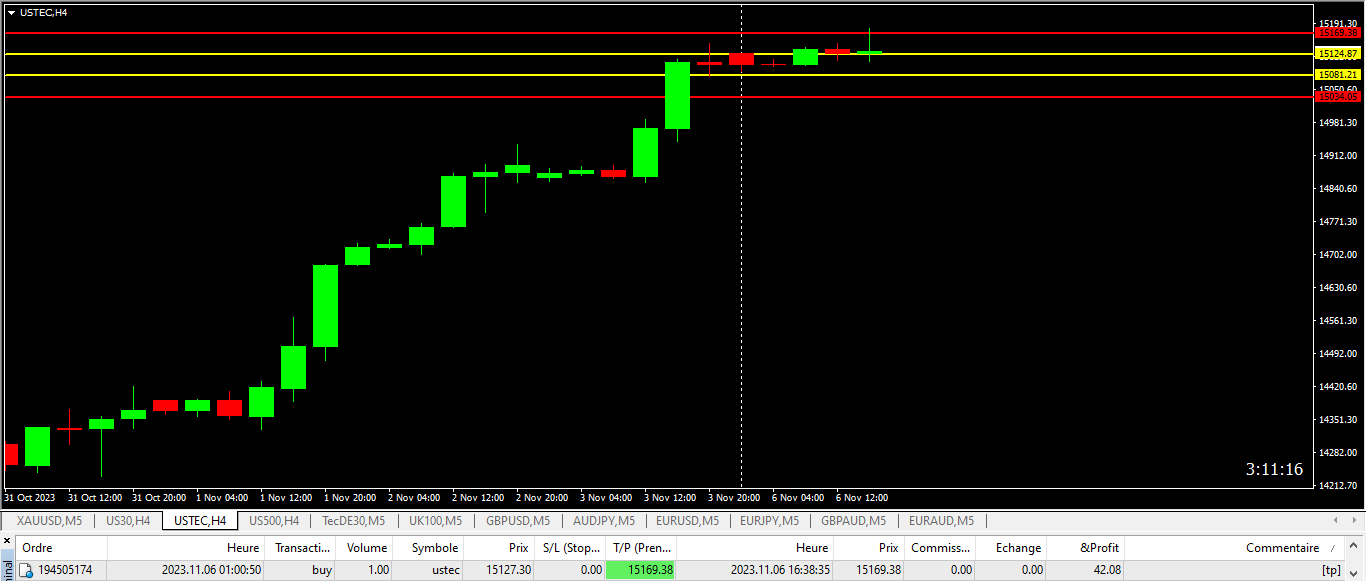Open the US30,H4 chart tab
Image resolution: width=1366 pixels, height=581 pixels.
coord(128,521)
